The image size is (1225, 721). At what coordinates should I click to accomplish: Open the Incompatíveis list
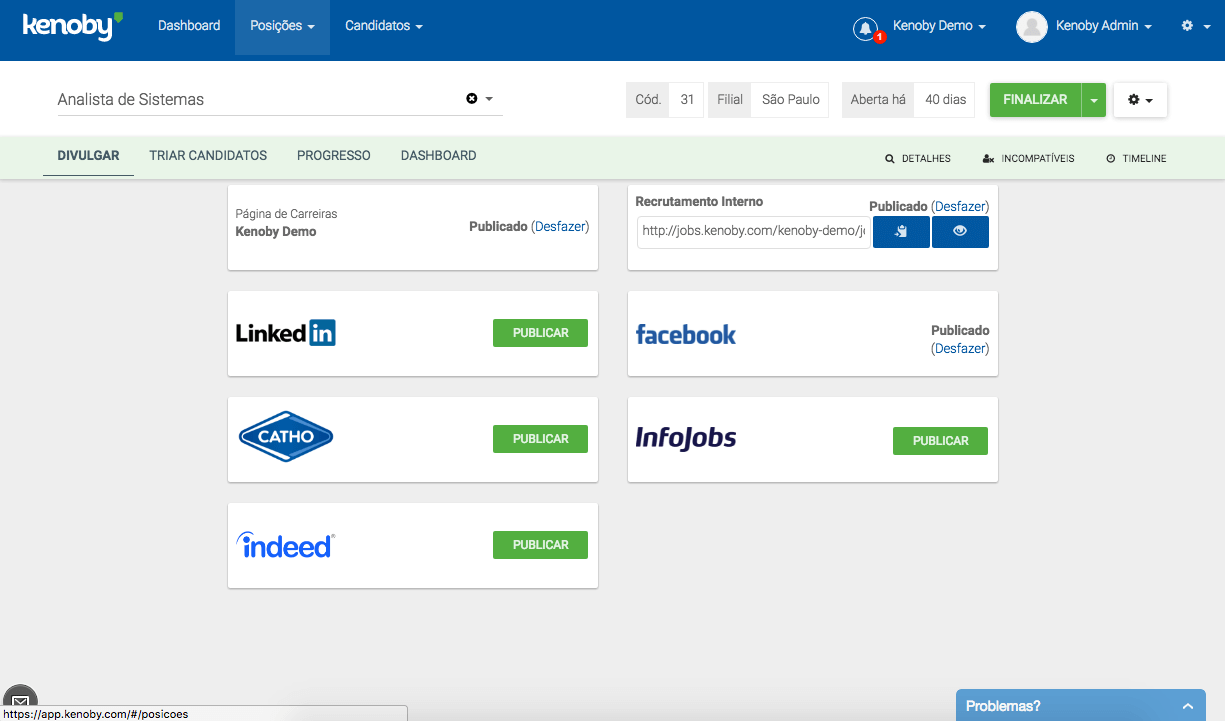point(1029,158)
